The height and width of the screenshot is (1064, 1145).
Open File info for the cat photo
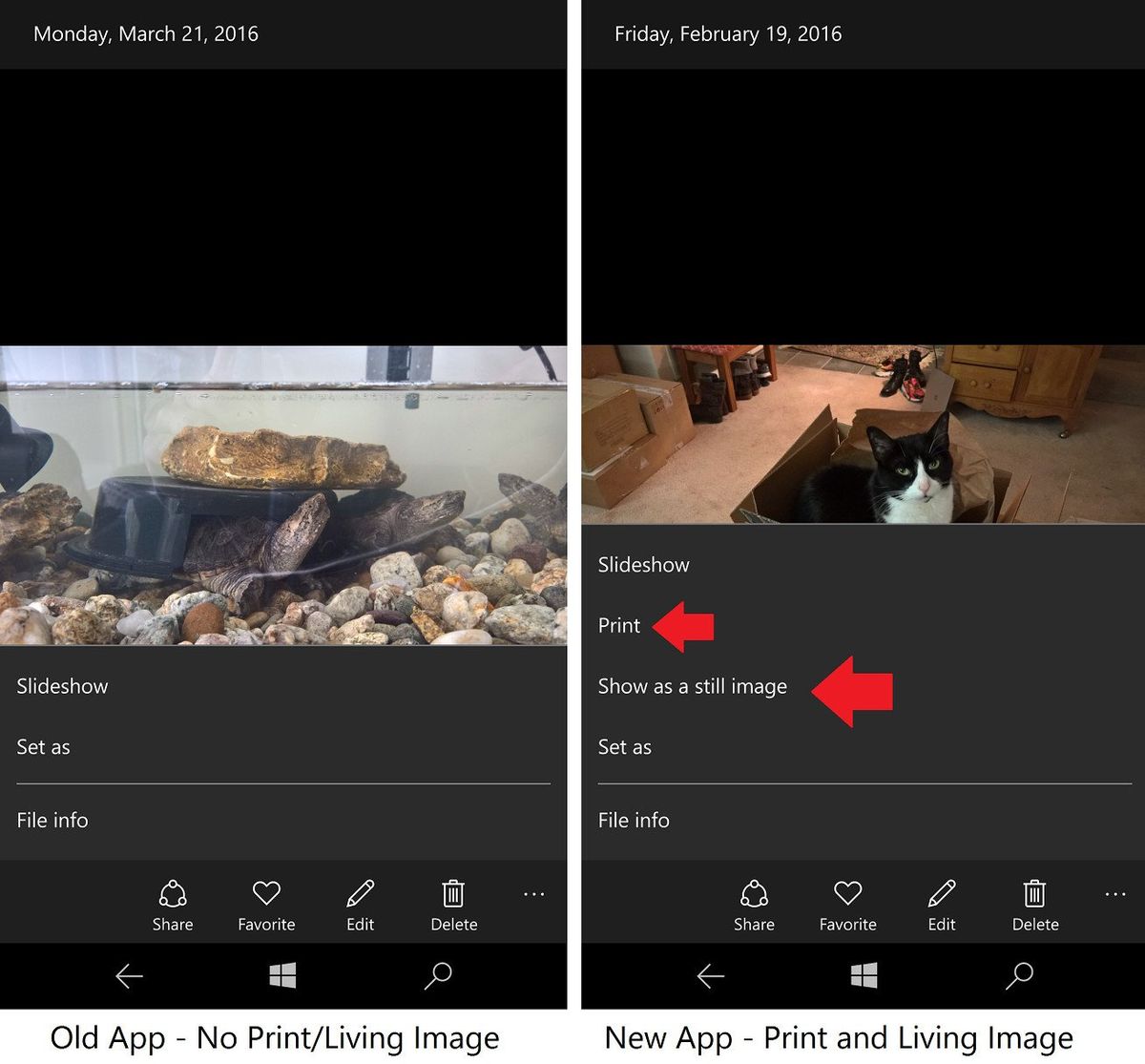point(633,820)
